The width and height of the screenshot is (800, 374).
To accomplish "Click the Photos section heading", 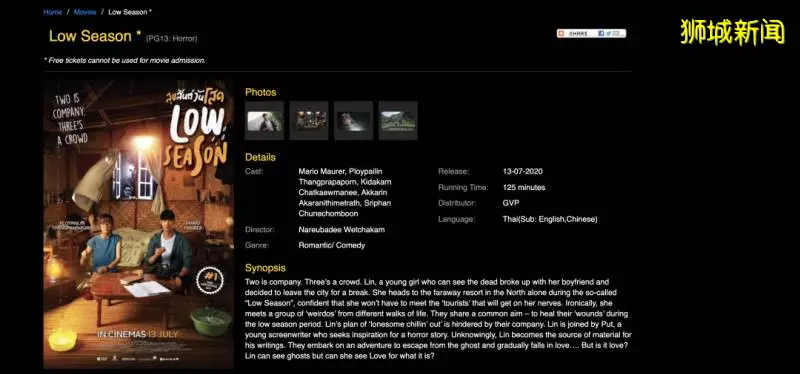I will [260, 92].
